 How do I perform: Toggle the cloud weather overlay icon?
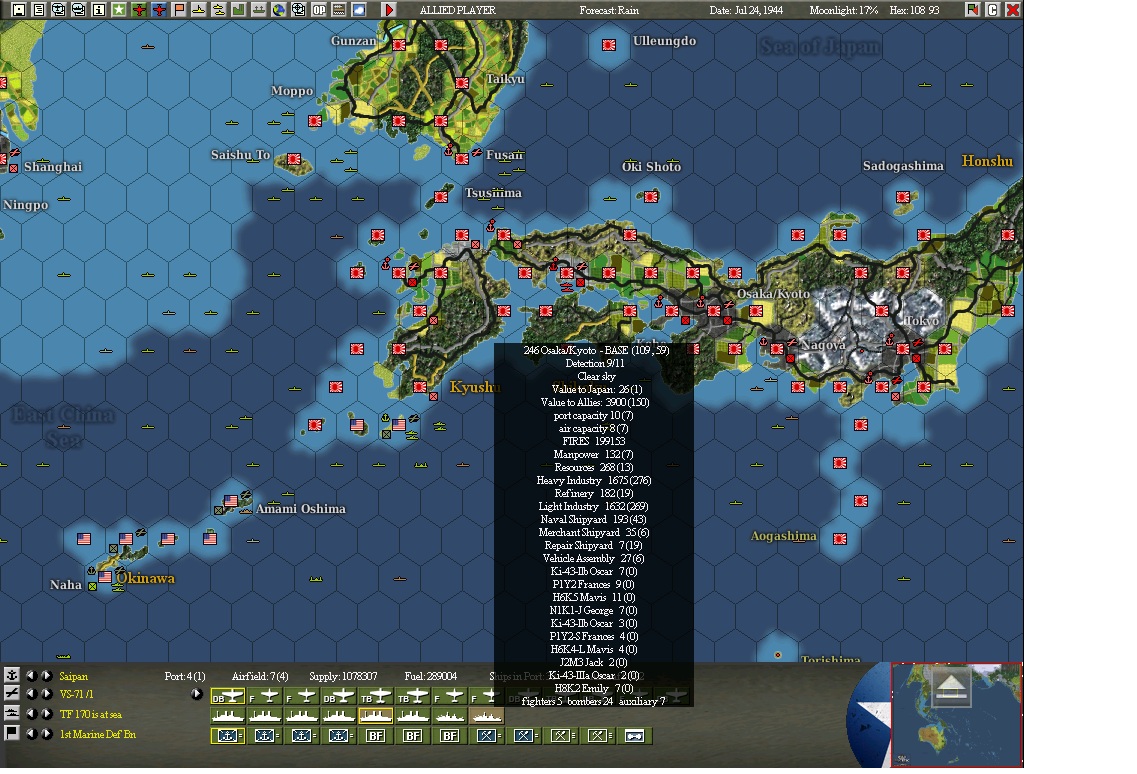coord(358,10)
